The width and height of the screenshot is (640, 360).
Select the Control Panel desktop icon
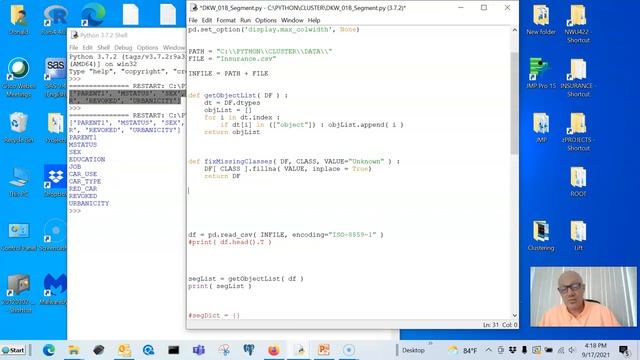19,237
